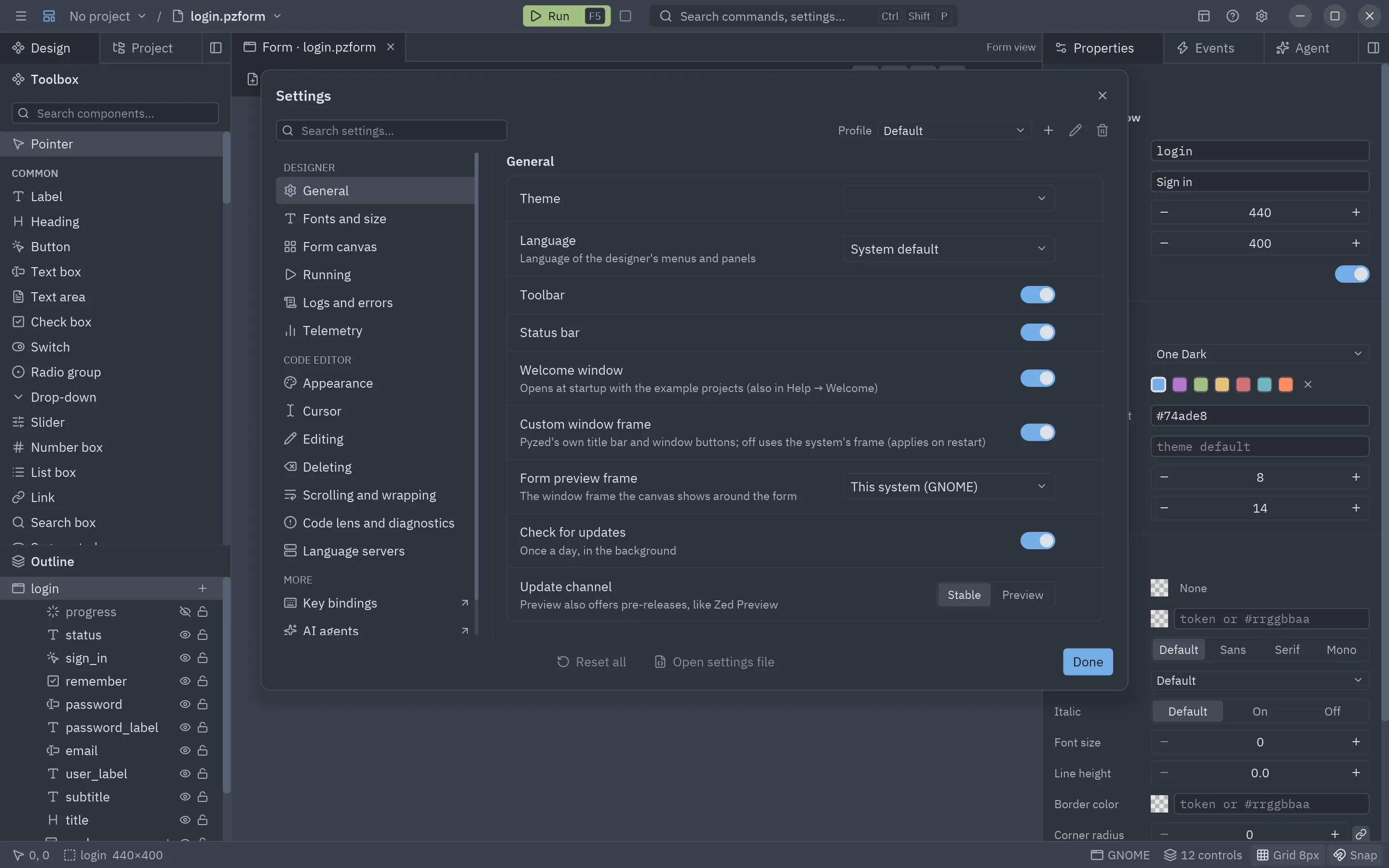Delete profile using the trash icon
Viewport: 1389px width, 868px height.
click(x=1102, y=130)
